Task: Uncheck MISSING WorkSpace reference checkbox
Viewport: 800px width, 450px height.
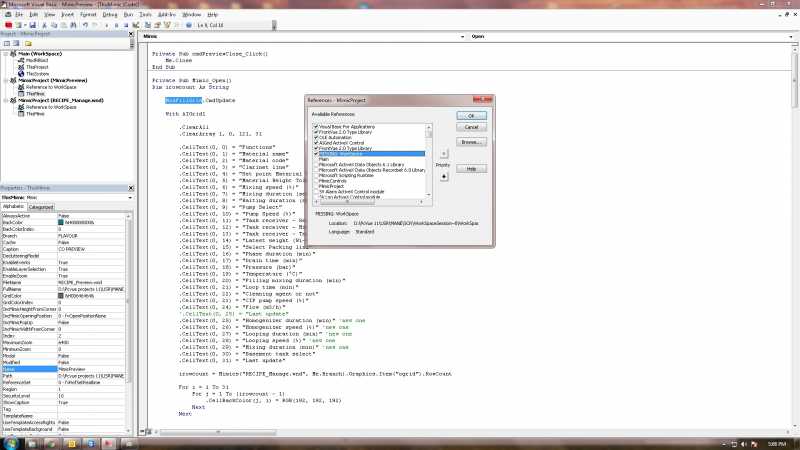Action: click(316, 154)
